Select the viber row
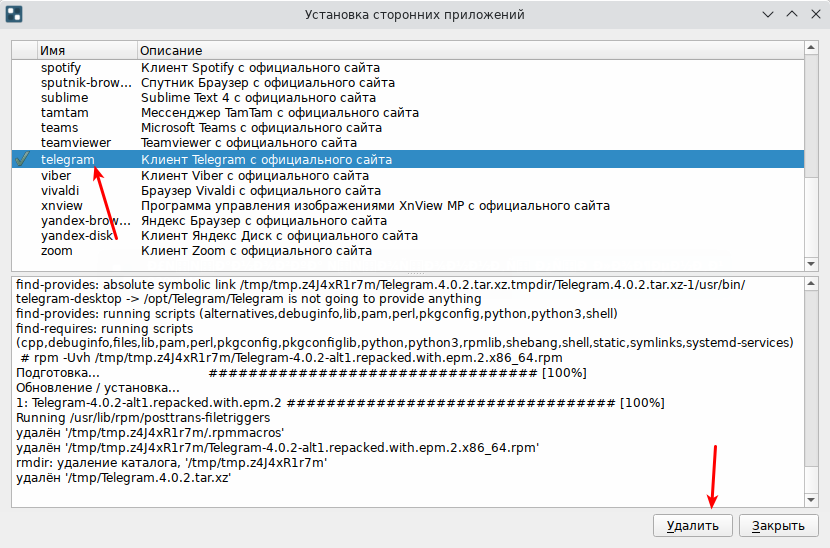Image resolution: width=830 pixels, height=548 pixels. [408, 176]
